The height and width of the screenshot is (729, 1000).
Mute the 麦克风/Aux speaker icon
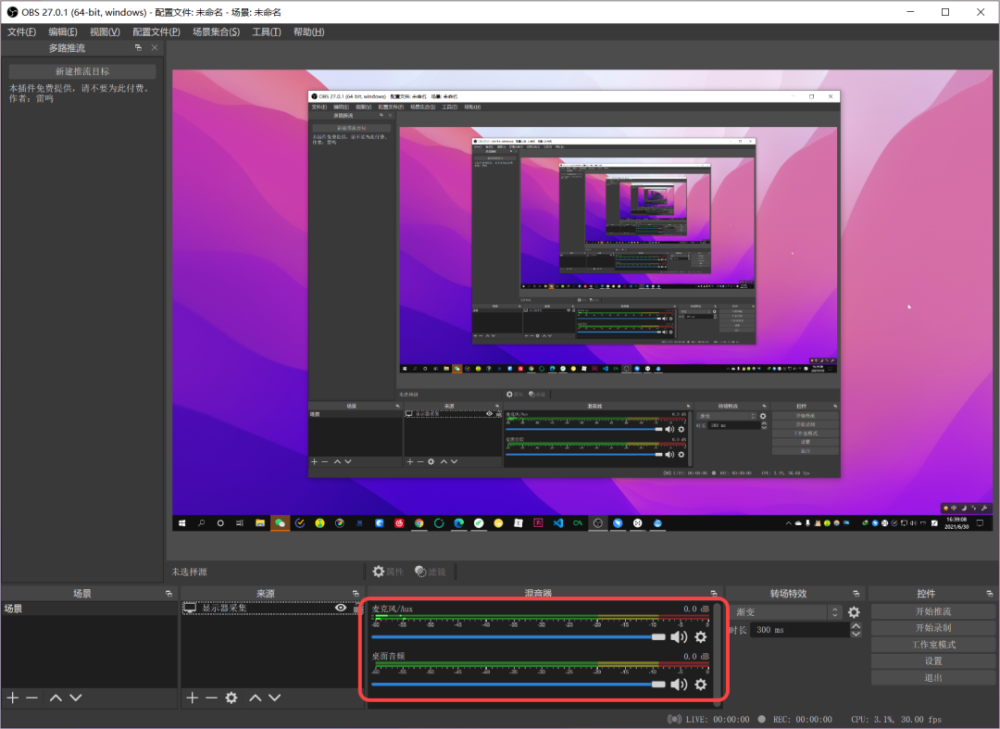pyautogui.click(x=679, y=637)
